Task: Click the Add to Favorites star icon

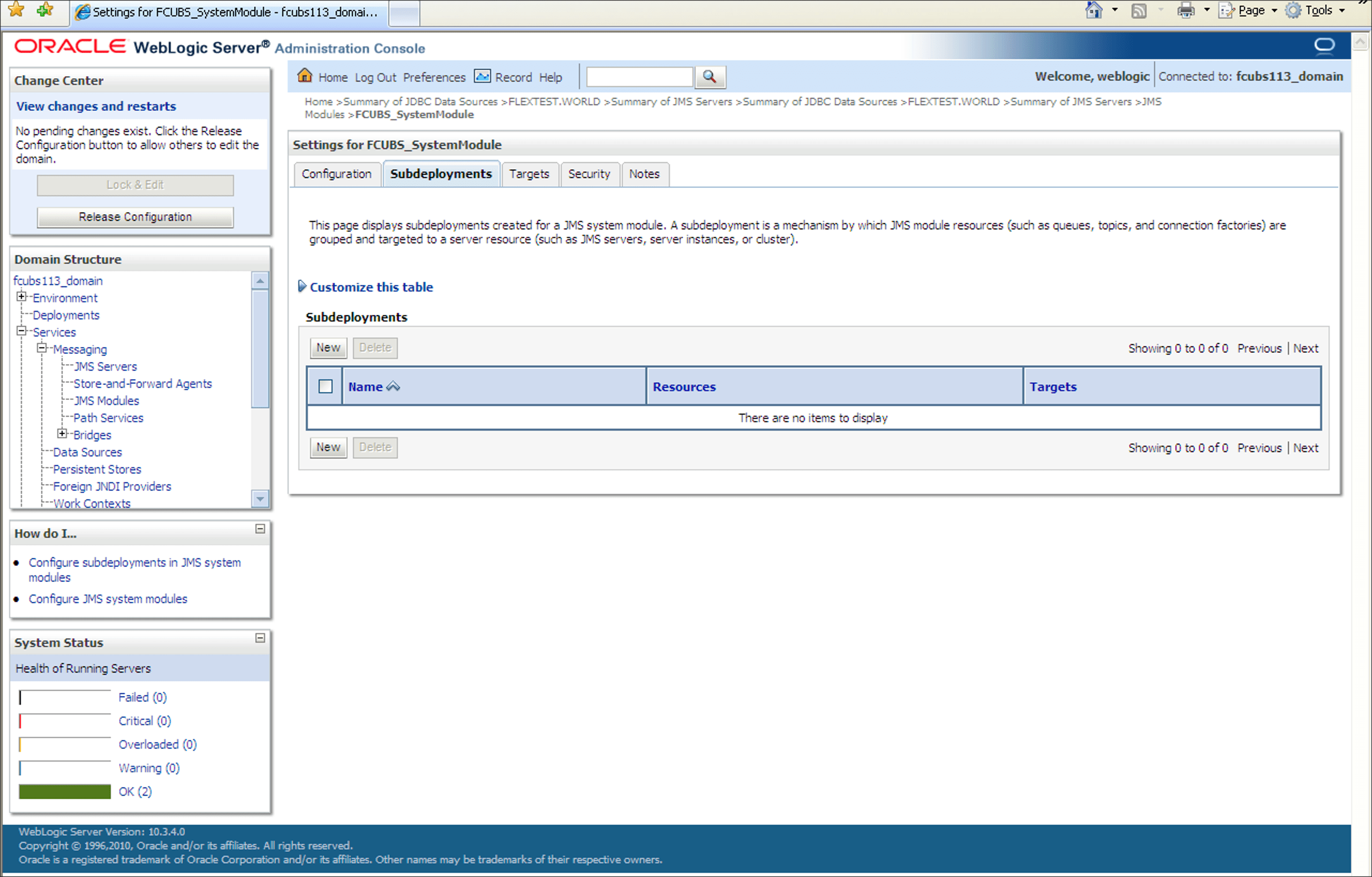Action: pyautogui.click(x=44, y=10)
